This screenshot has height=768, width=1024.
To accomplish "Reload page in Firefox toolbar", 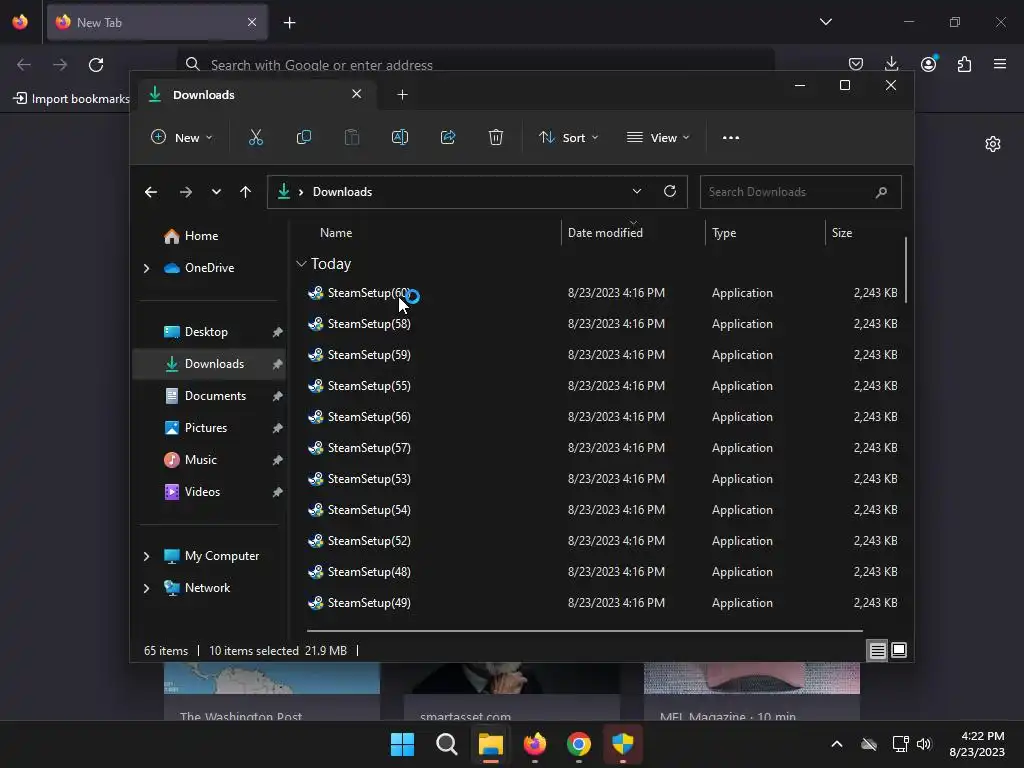I will (x=96, y=65).
